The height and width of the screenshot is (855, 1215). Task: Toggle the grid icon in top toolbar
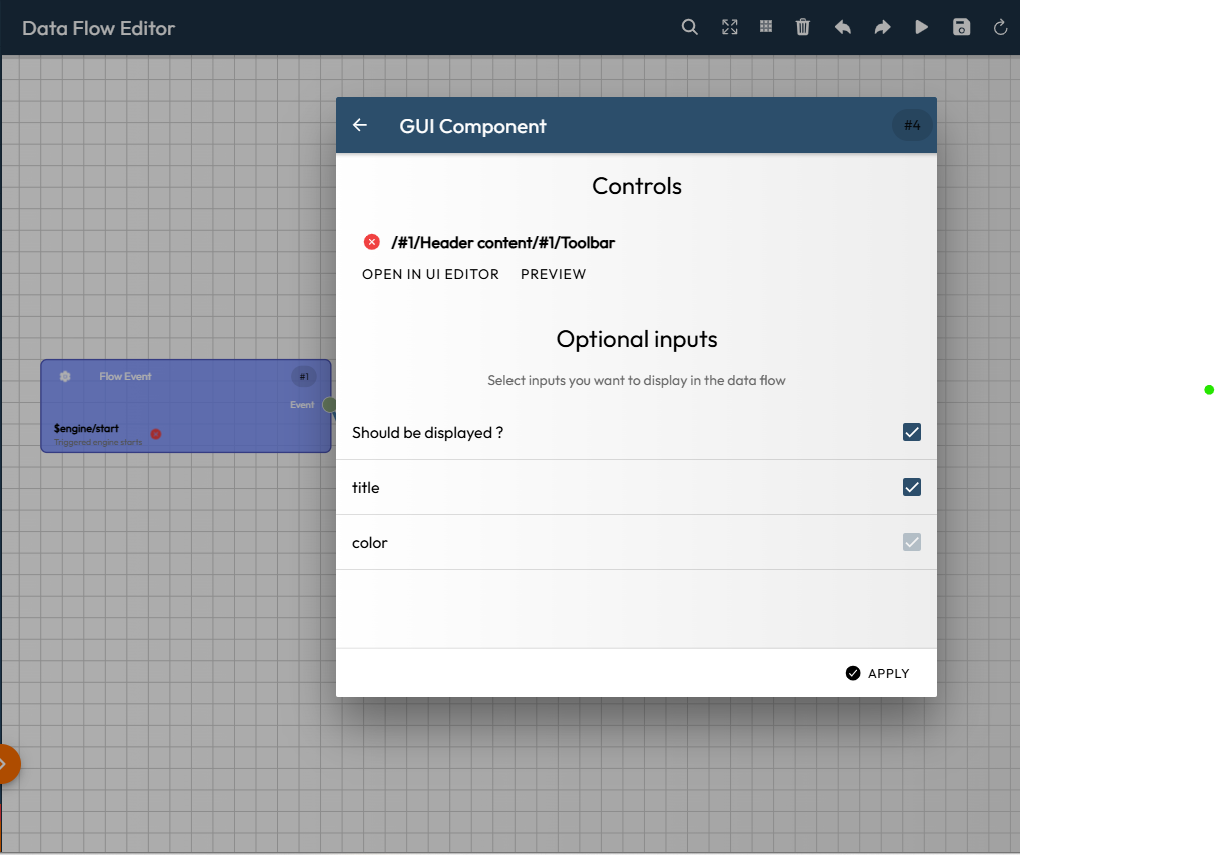point(766,27)
